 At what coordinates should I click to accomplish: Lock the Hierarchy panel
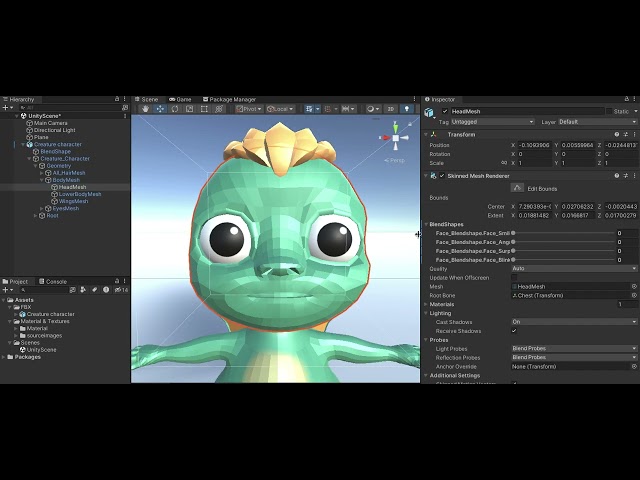click(x=117, y=99)
